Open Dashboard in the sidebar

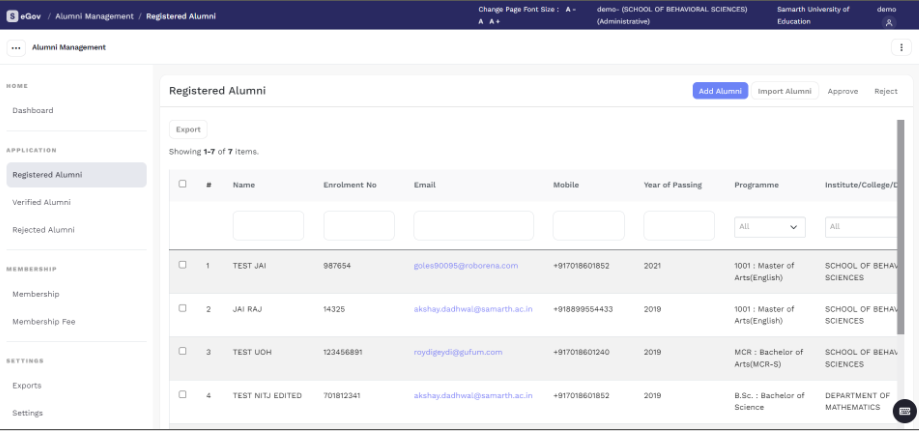(x=33, y=110)
